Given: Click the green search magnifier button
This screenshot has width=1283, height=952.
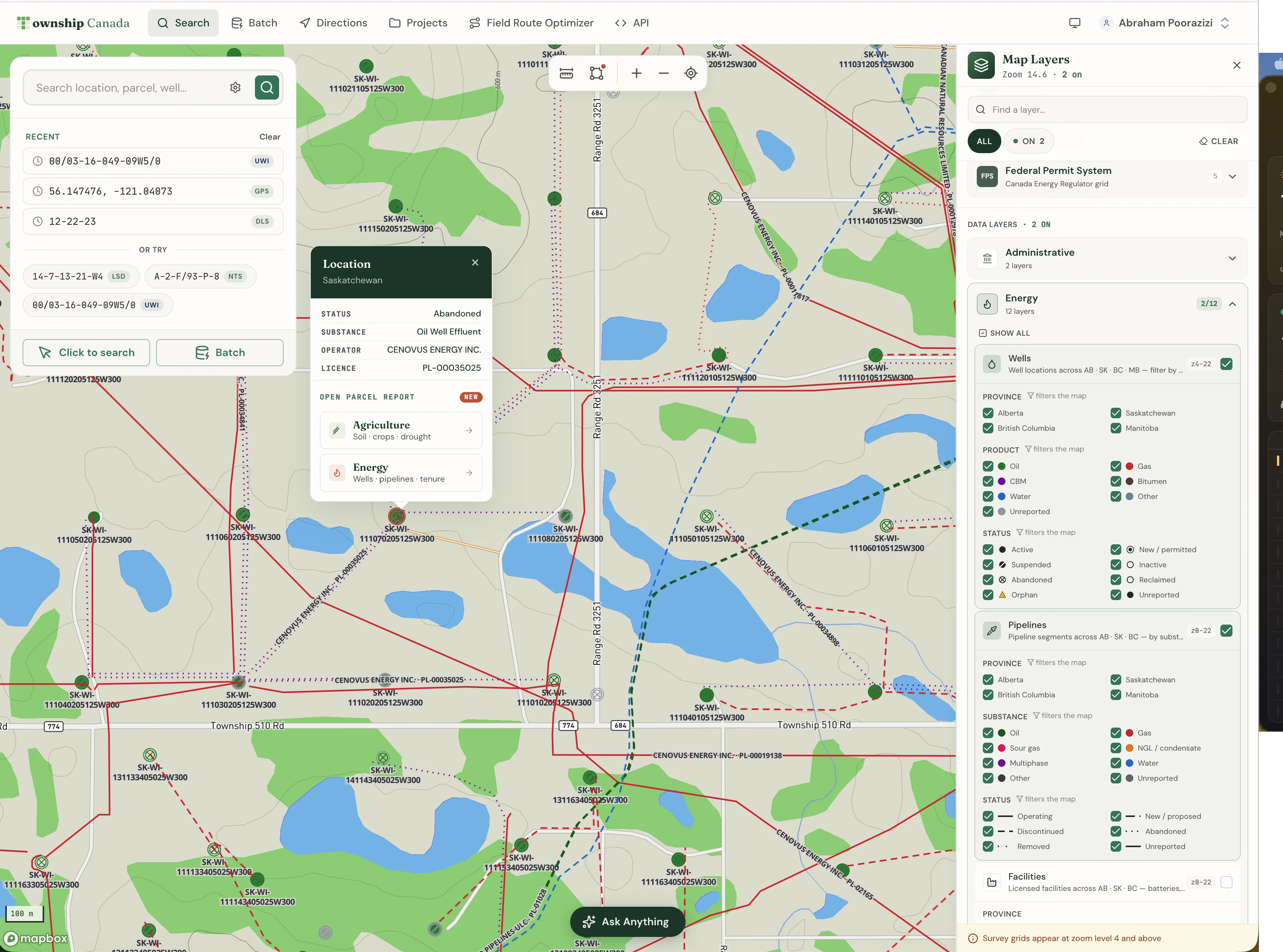Looking at the screenshot, I should 267,88.
